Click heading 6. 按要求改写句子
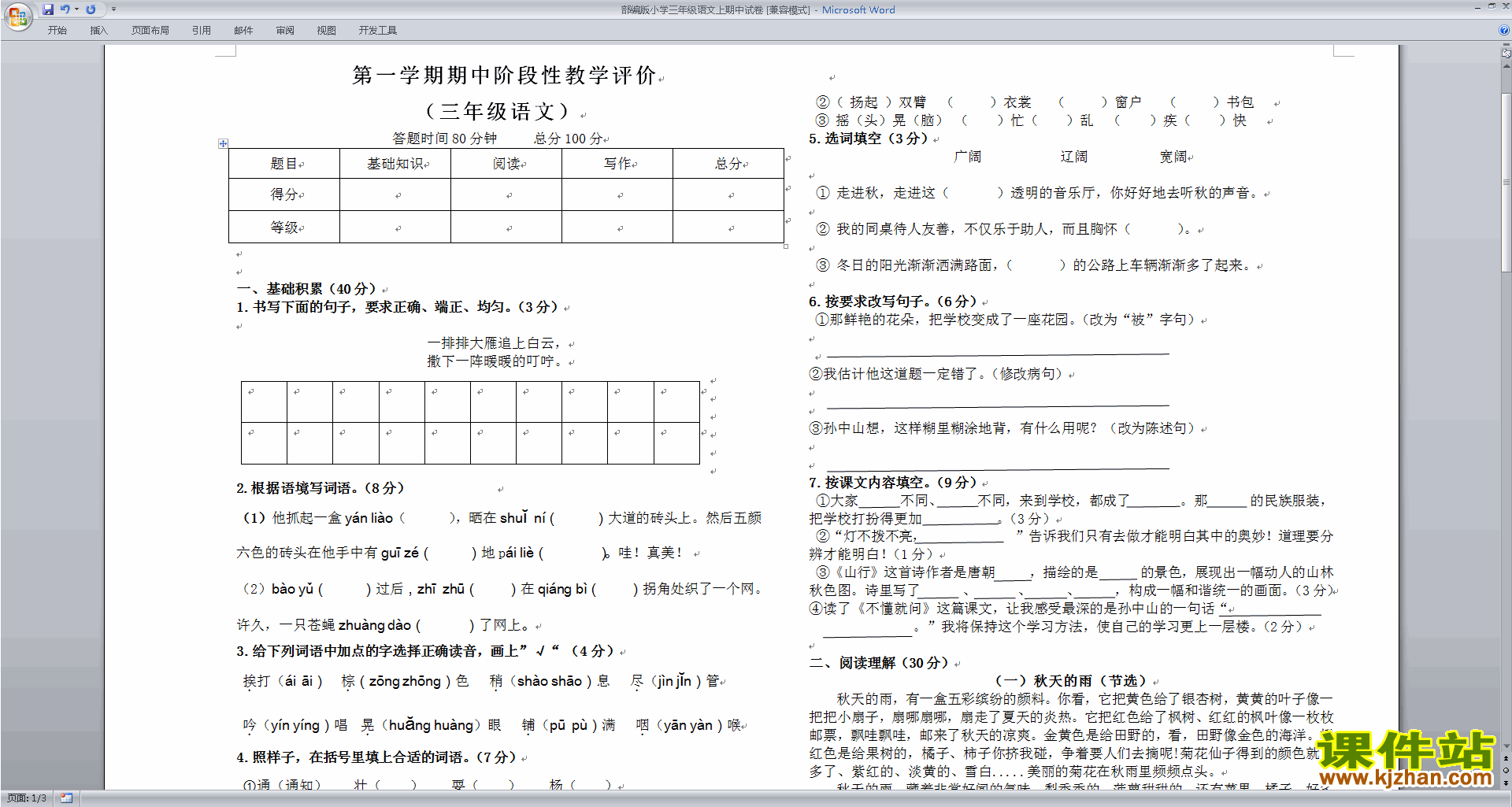The height and width of the screenshot is (807, 1512). pyautogui.click(x=894, y=302)
